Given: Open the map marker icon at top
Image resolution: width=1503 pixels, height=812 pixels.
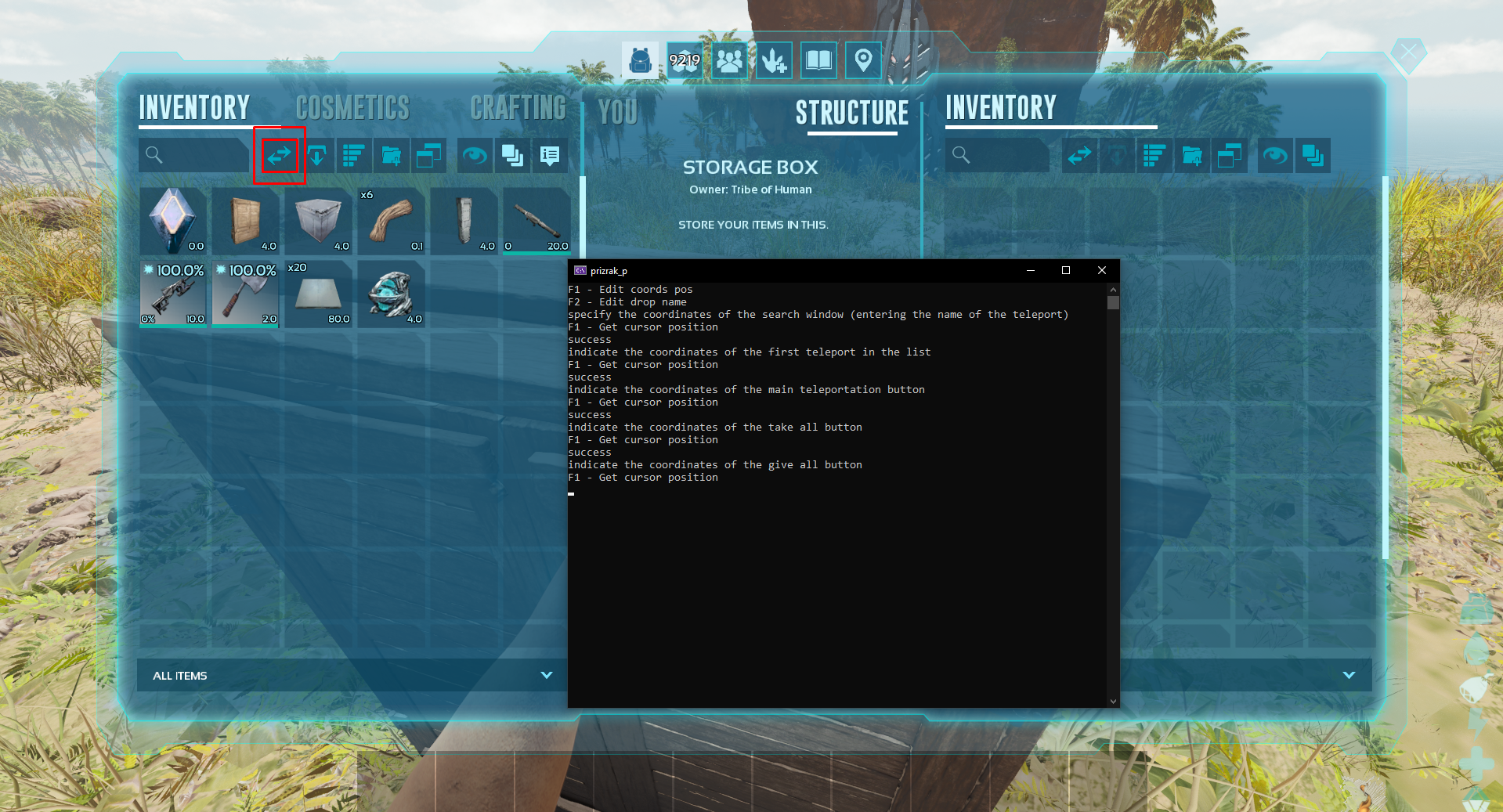Looking at the screenshot, I should click(x=863, y=60).
